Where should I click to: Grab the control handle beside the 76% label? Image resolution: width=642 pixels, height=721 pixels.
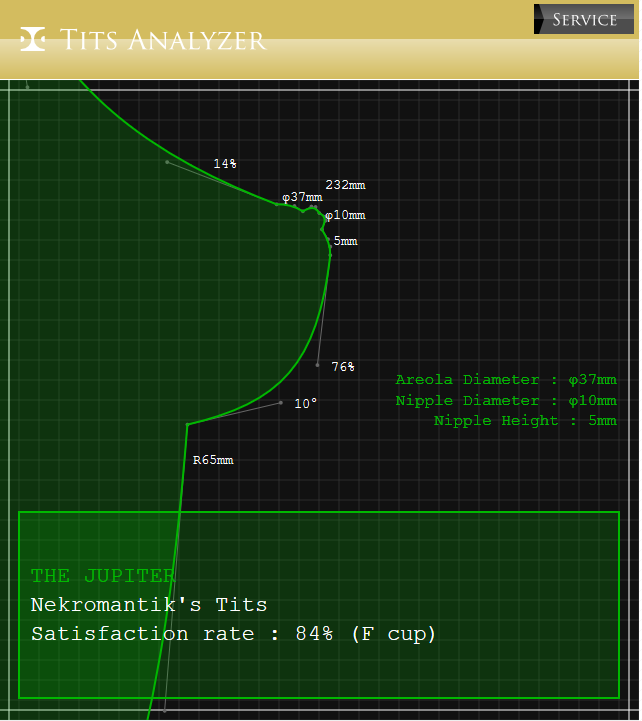[318, 366]
